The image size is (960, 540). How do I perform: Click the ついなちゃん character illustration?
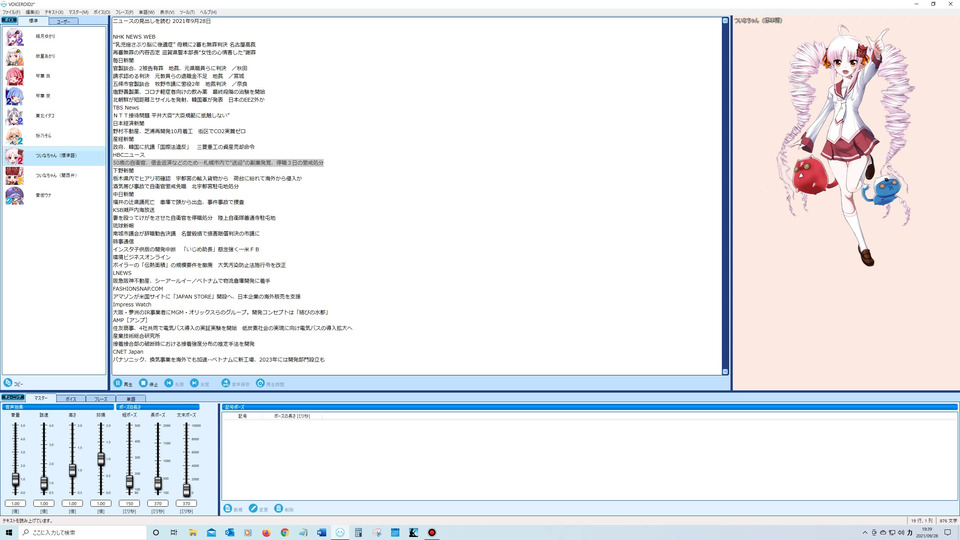click(x=848, y=147)
